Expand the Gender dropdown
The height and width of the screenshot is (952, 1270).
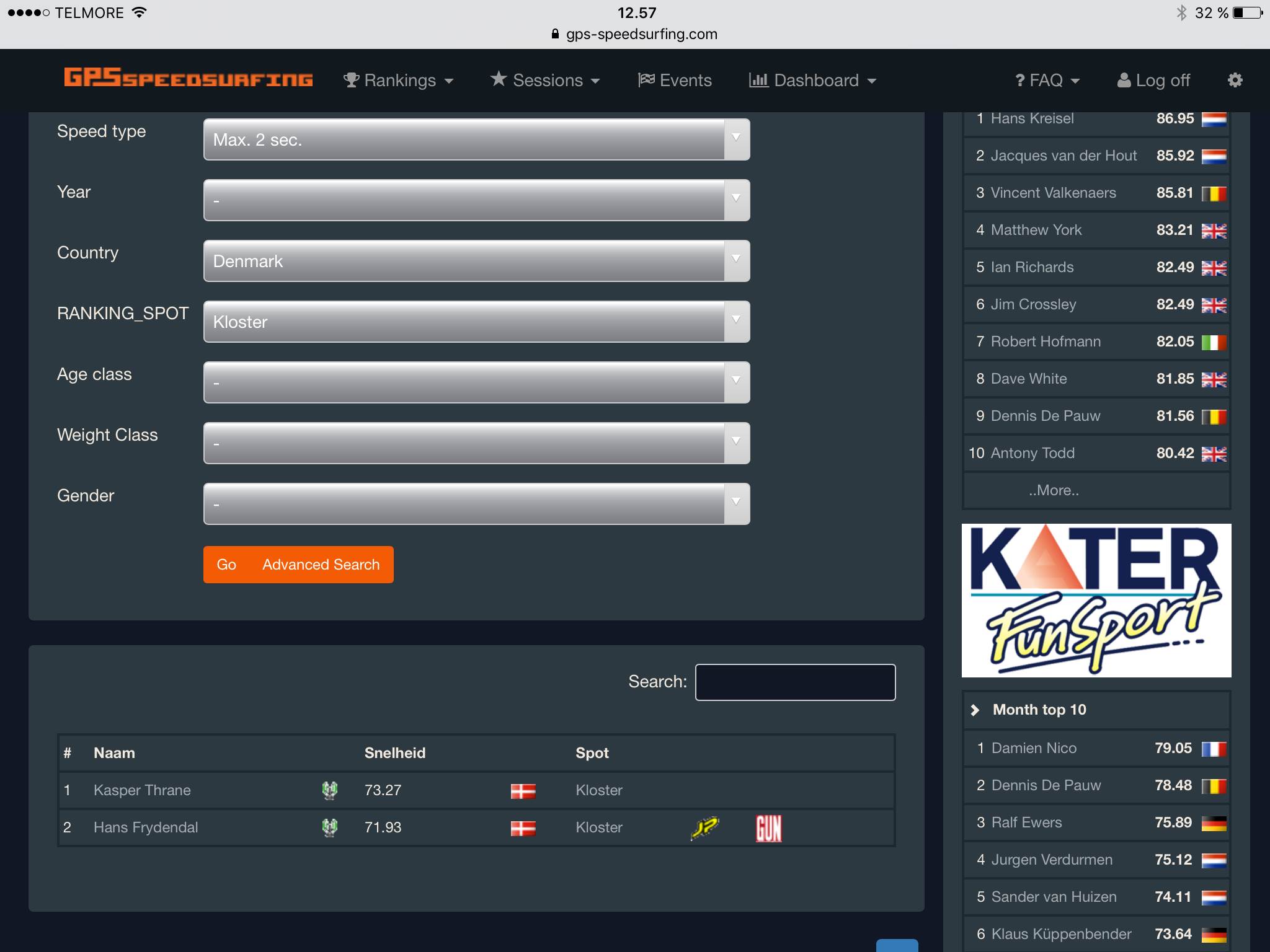[x=476, y=504]
